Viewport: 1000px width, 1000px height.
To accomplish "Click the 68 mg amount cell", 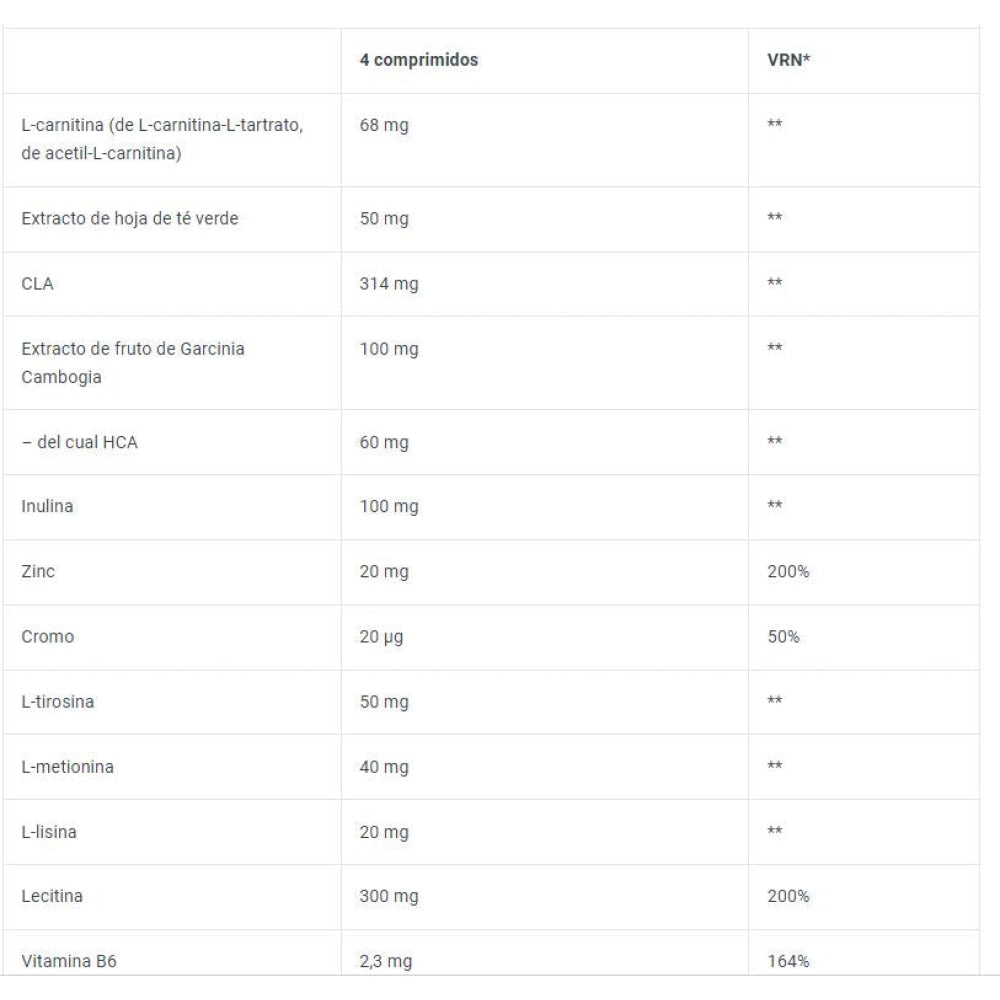I will 384,126.
